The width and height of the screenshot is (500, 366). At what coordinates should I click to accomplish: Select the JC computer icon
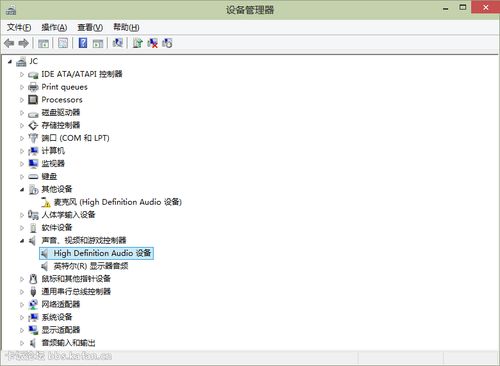[x=21, y=61]
